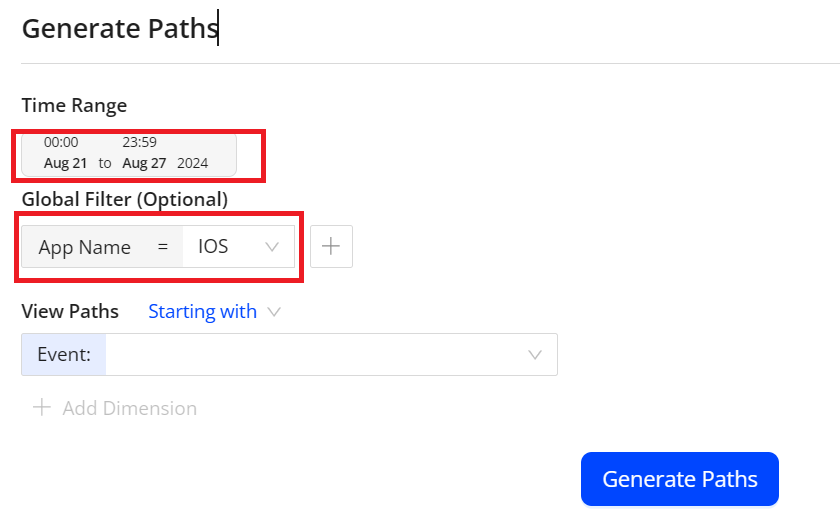The image size is (840, 524).
Task: Click the plus icon beside Add Dimension
Action: click(x=42, y=408)
